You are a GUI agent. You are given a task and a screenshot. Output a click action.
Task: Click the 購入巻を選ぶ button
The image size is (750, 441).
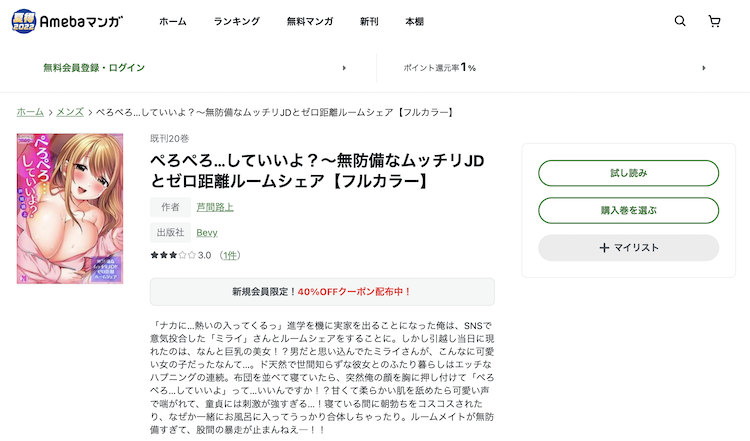(x=628, y=210)
